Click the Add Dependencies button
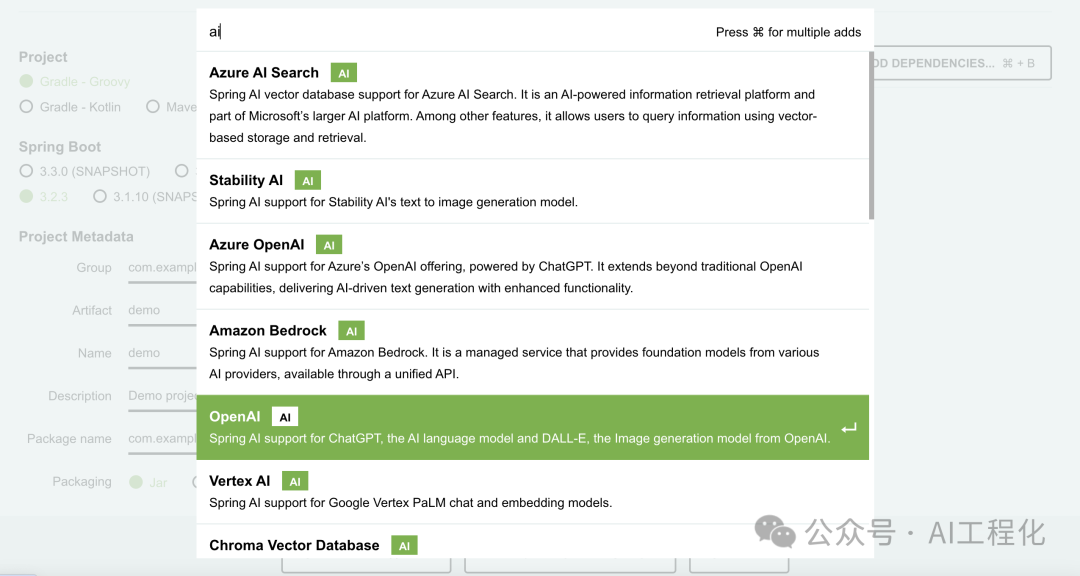Screen dimensions: 1080x576 coord(958,63)
